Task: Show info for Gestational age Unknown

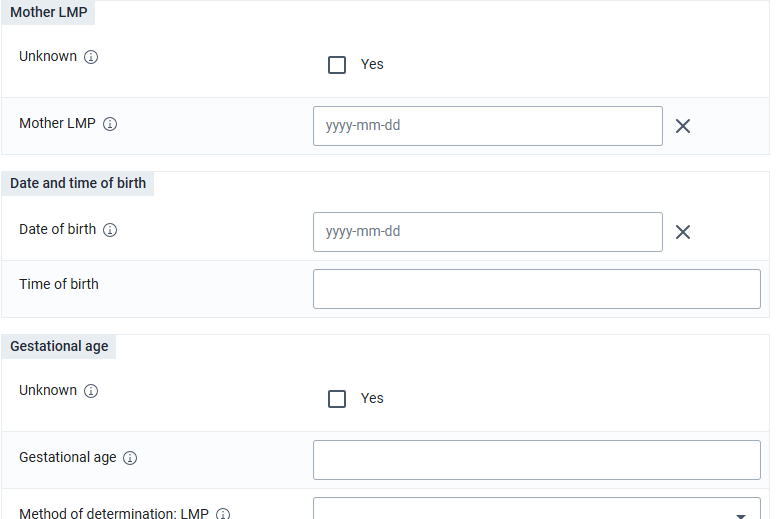Action: point(90,391)
